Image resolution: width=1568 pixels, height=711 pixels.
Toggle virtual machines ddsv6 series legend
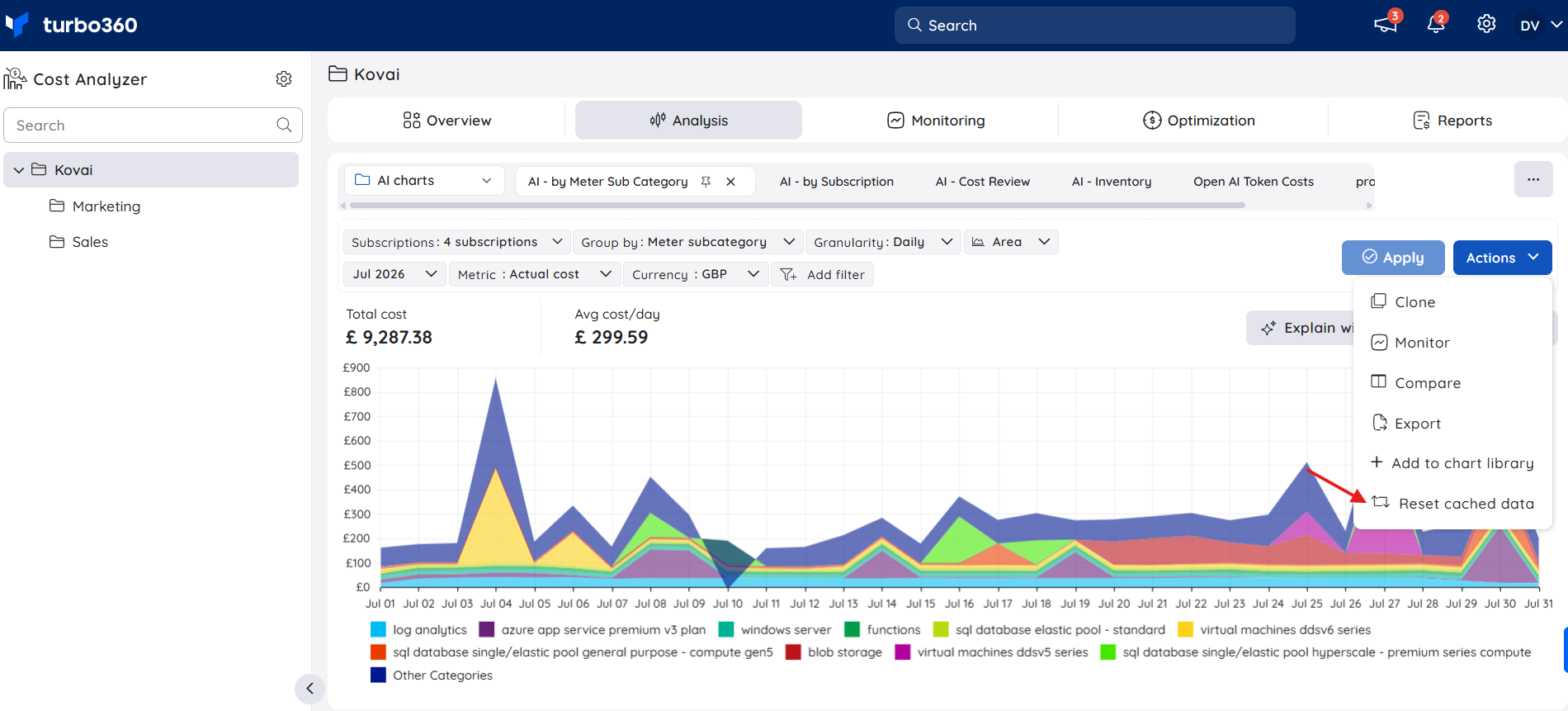(x=1274, y=629)
